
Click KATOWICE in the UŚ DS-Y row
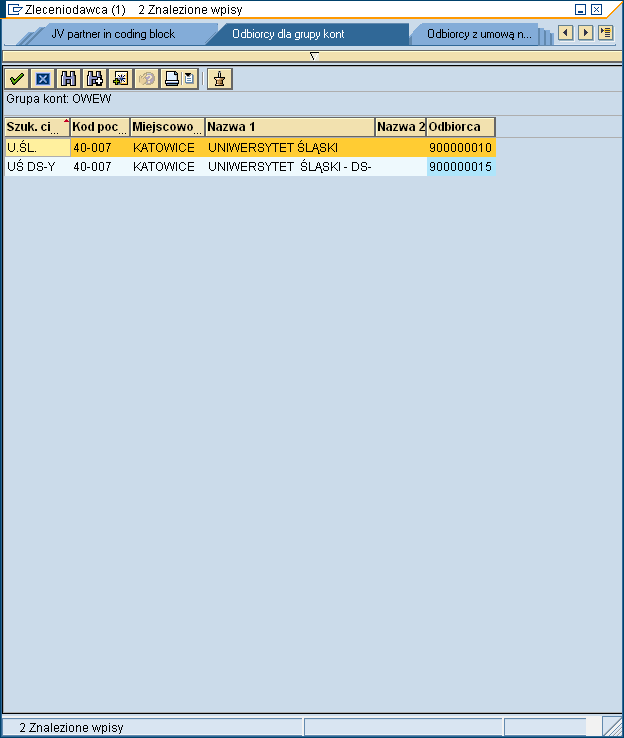(168, 167)
